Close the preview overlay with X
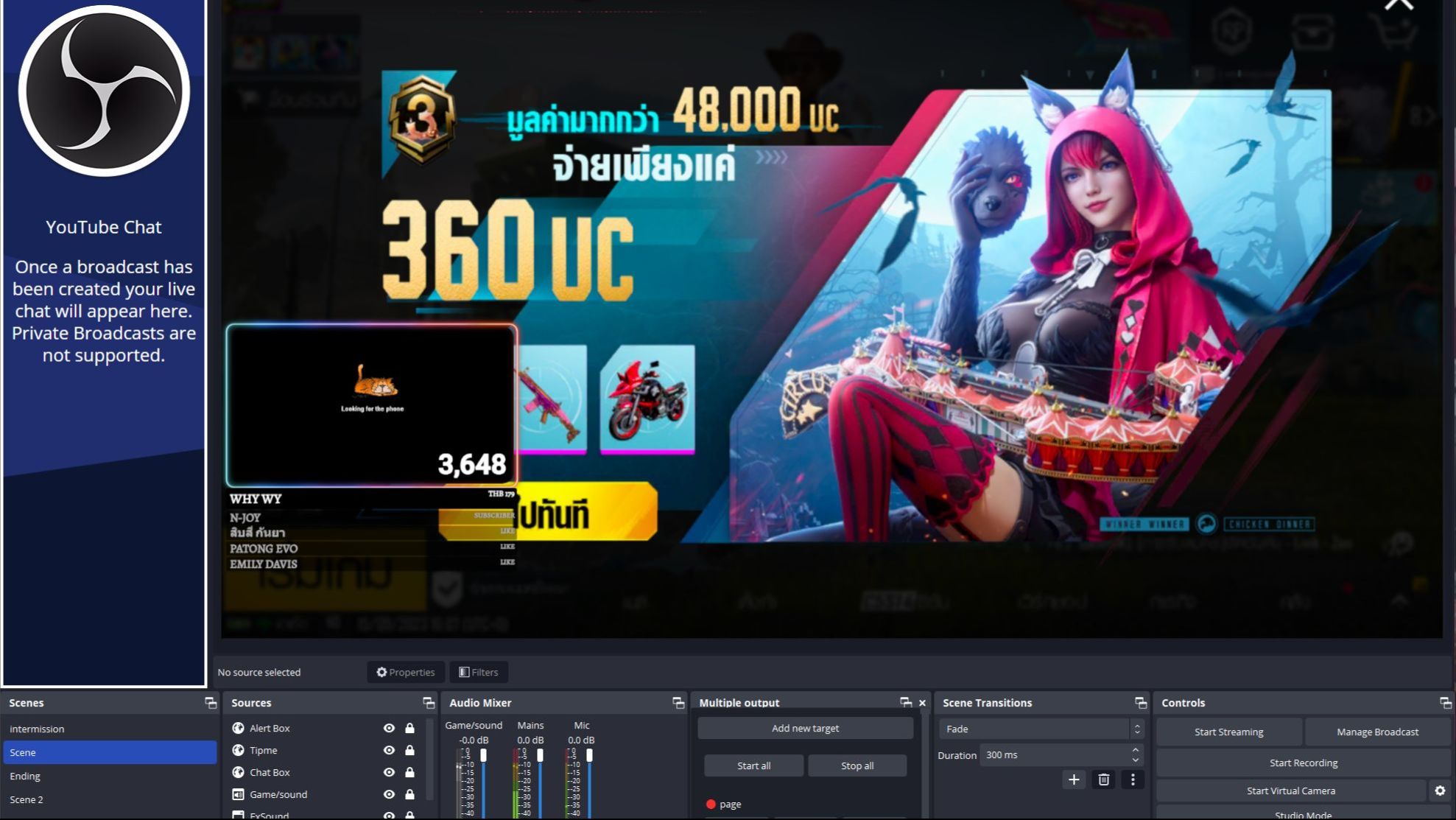Image resolution: width=1456 pixels, height=820 pixels. tap(1399, 4)
